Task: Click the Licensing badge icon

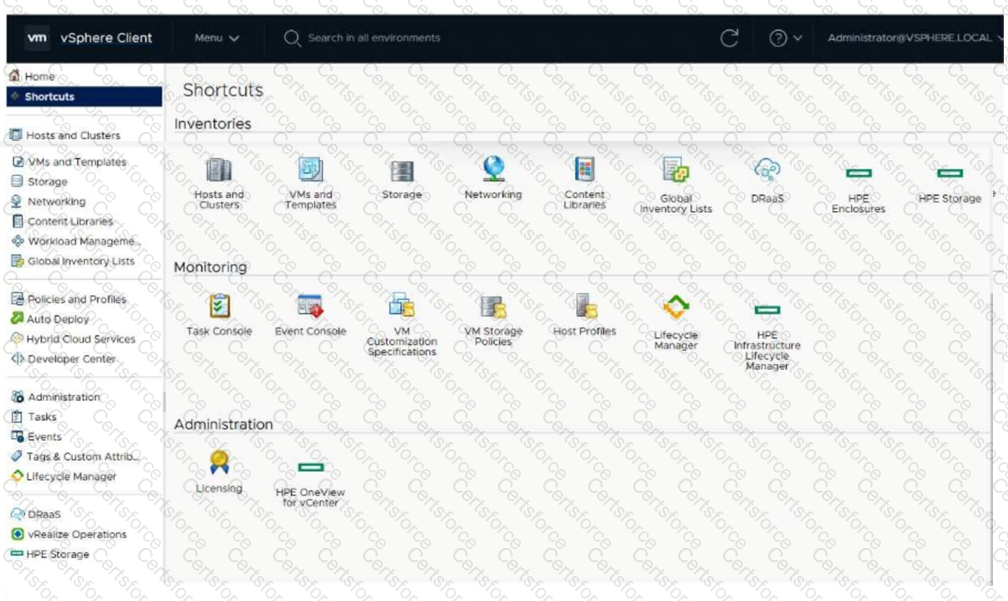Action: click(x=219, y=462)
